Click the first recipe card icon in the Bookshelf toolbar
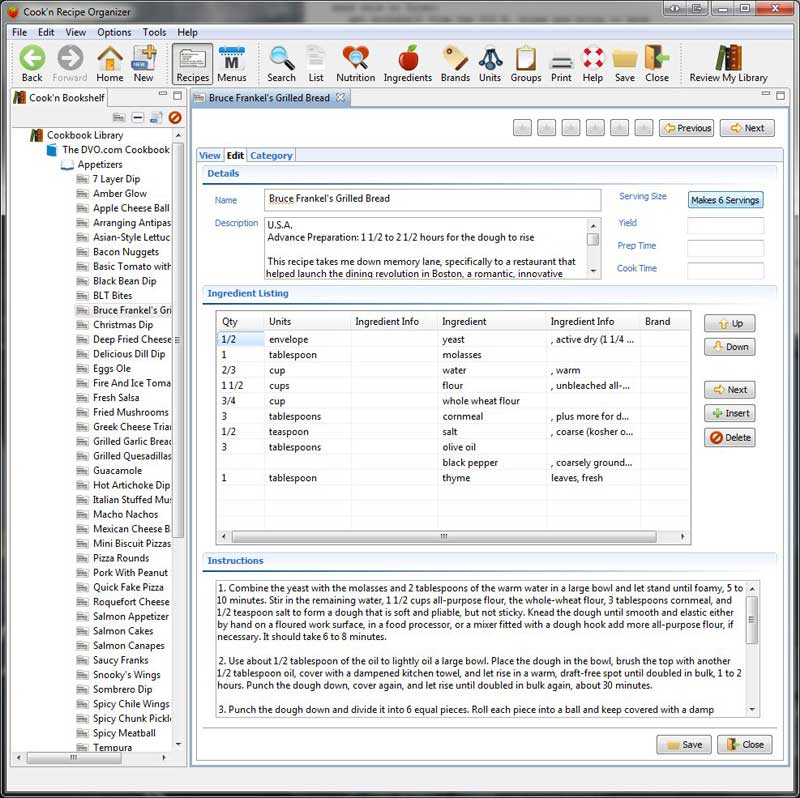 click(119, 118)
